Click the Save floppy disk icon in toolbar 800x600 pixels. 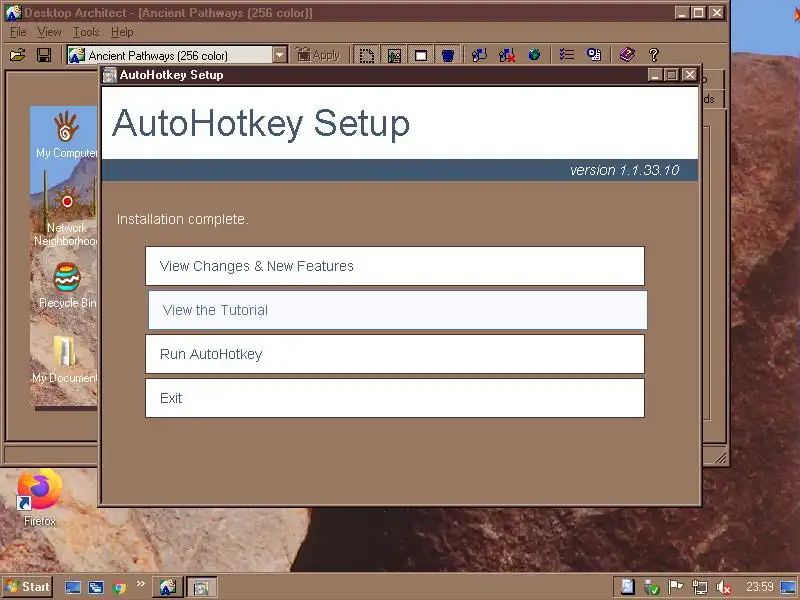pyautogui.click(x=44, y=55)
